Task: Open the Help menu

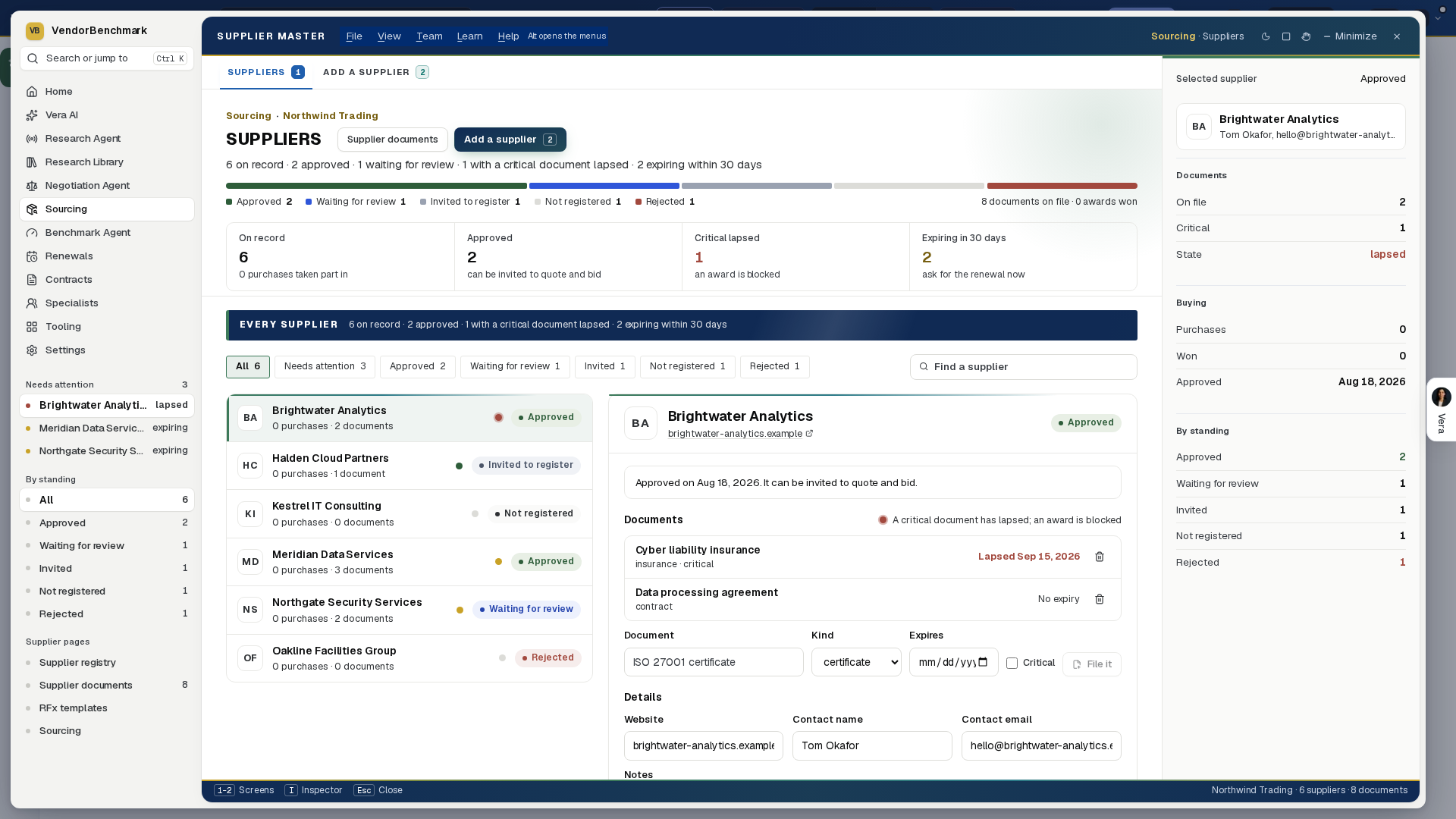Action: pos(508,36)
